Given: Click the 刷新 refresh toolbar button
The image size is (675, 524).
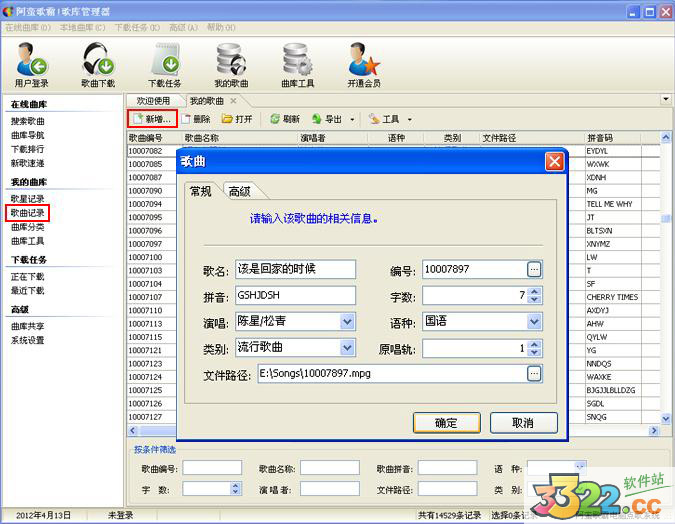Looking at the screenshot, I should click(x=285, y=119).
